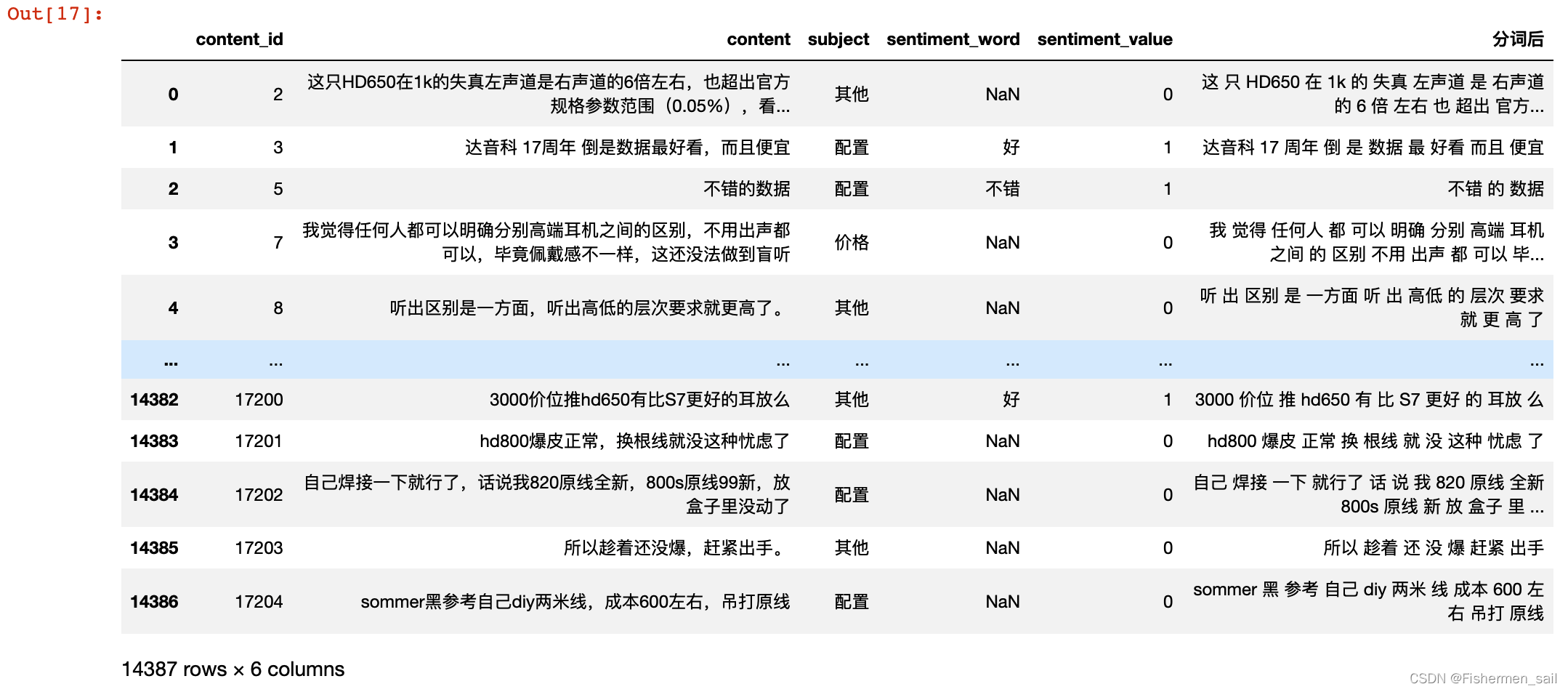Click sentiment_word NaN in row 0

pos(1003,94)
